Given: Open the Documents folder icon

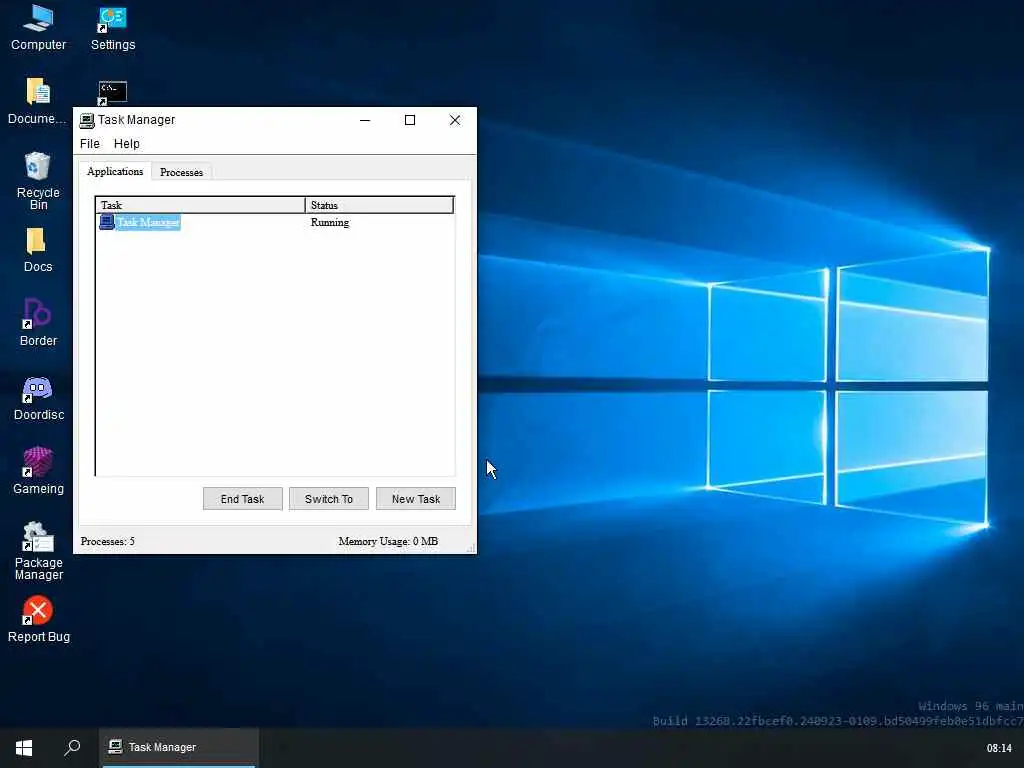Looking at the screenshot, I should (x=38, y=101).
